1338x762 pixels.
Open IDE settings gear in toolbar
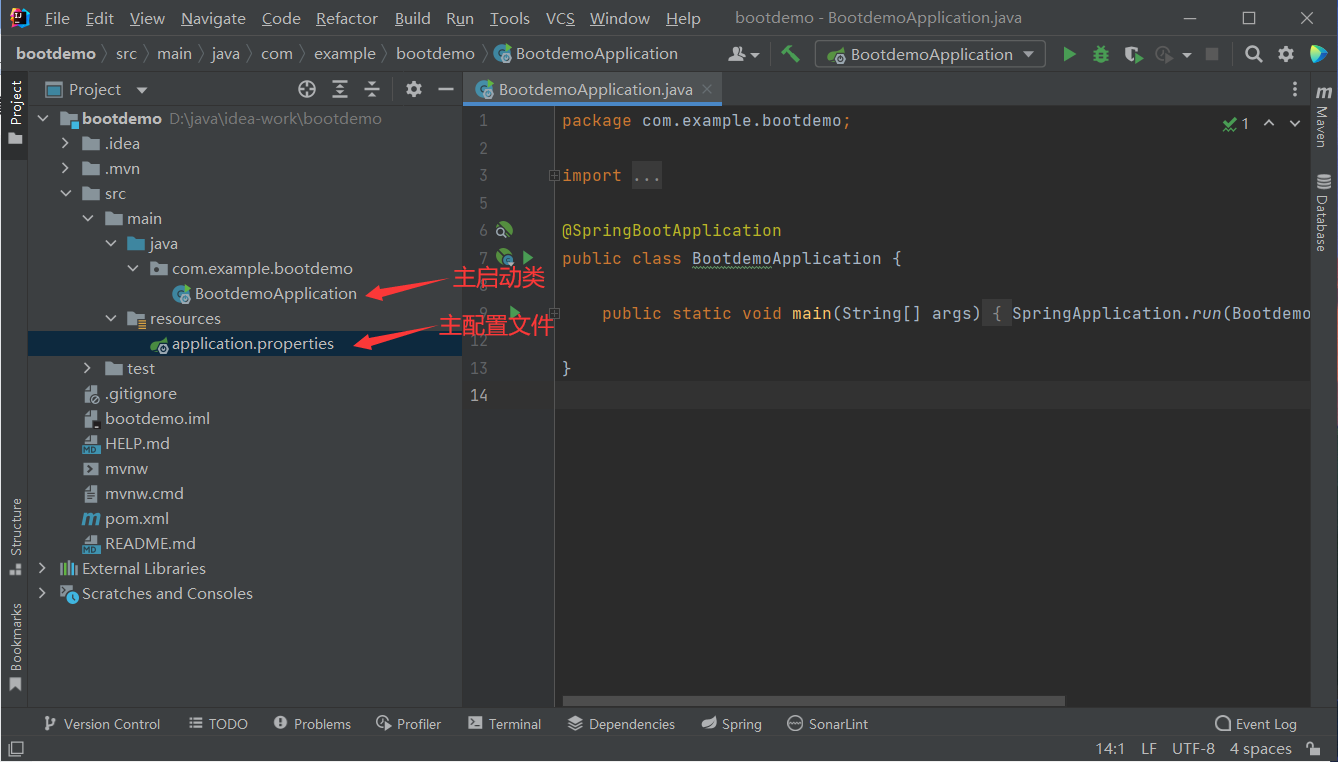pyautogui.click(x=1286, y=54)
